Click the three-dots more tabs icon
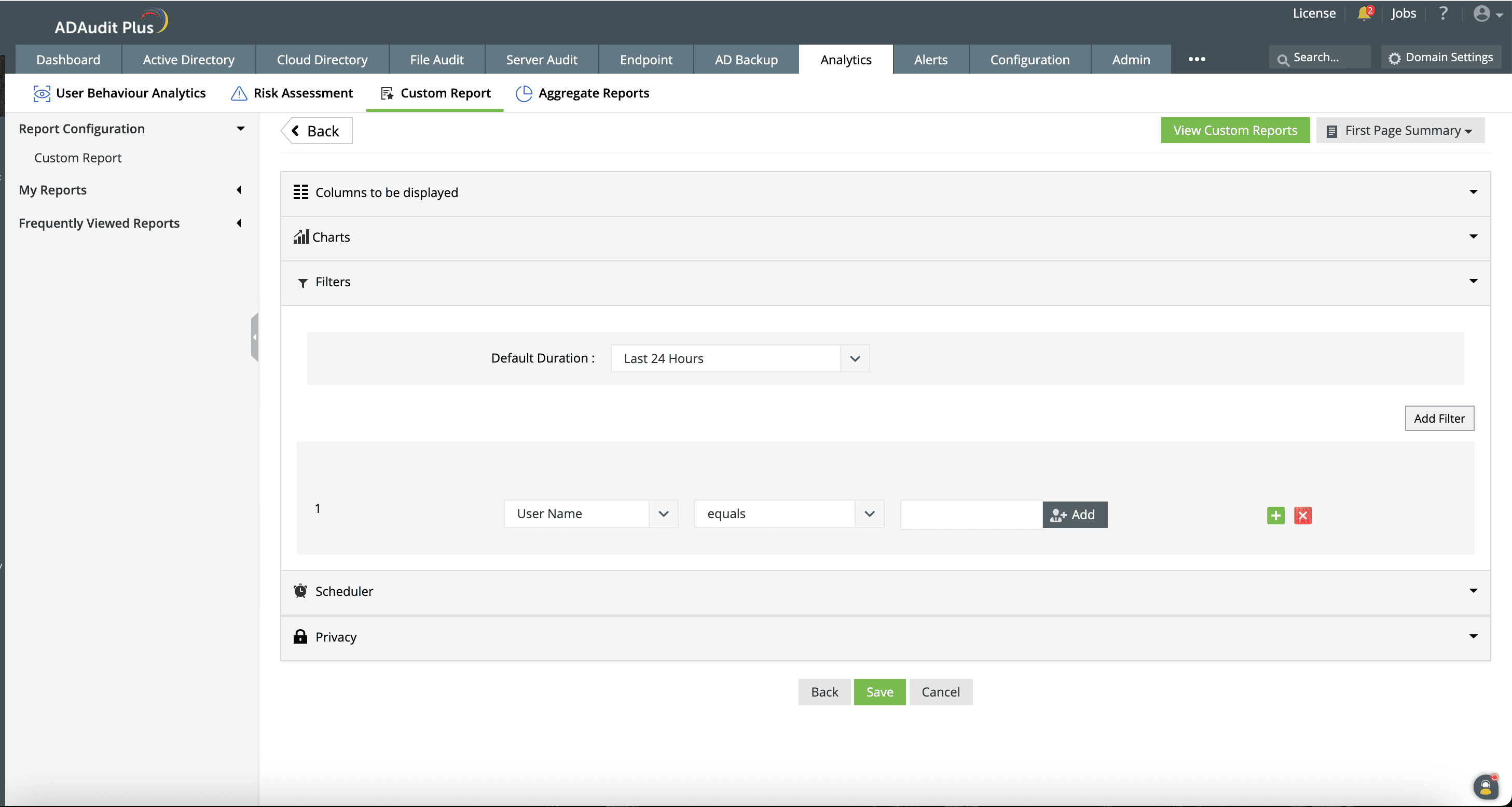 tap(1196, 59)
